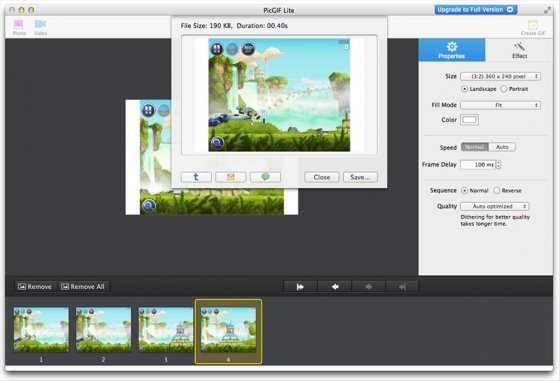Open the Size dropdown
560x381 pixels.
pos(500,76)
